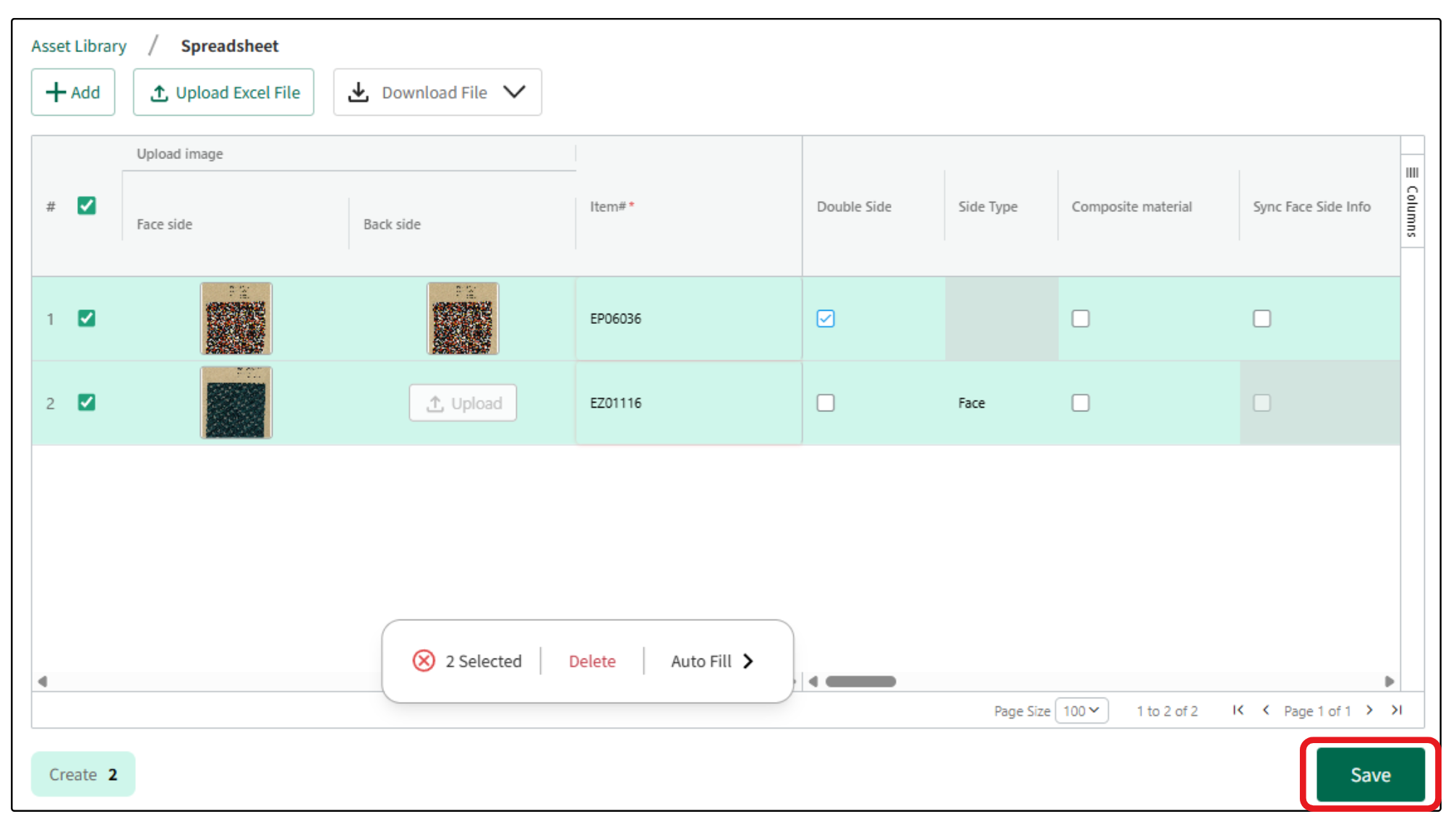Click left arrow of left horizontal scrollbar
The height and width of the screenshot is (819, 1456).
(43, 682)
